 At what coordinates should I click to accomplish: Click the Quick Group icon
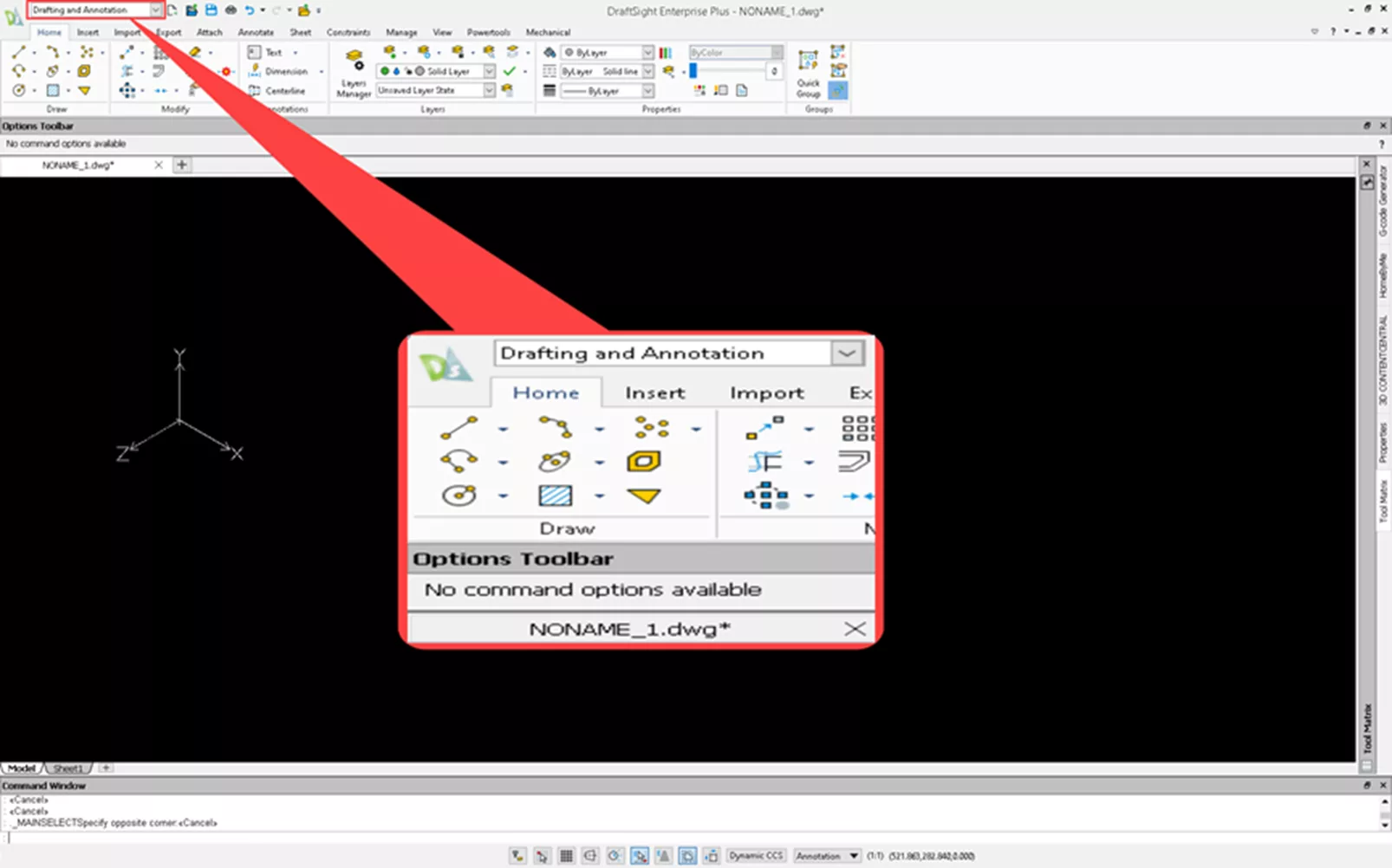pyautogui.click(x=808, y=73)
